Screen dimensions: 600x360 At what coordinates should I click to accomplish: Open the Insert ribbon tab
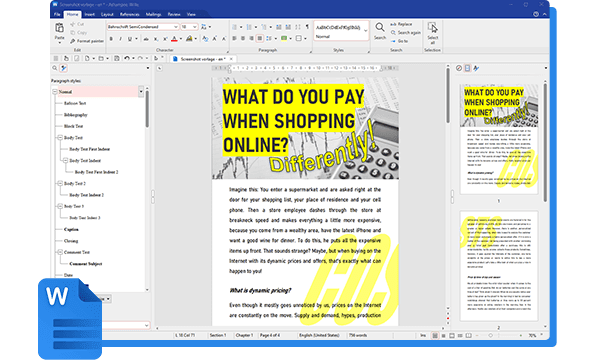click(90, 14)
